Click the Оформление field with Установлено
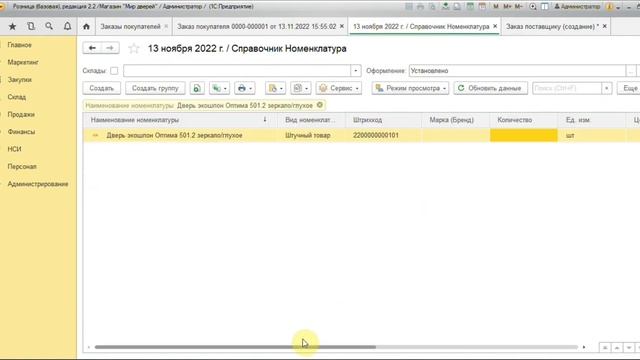Screen dimensions: 640x360 coord(518,71)
